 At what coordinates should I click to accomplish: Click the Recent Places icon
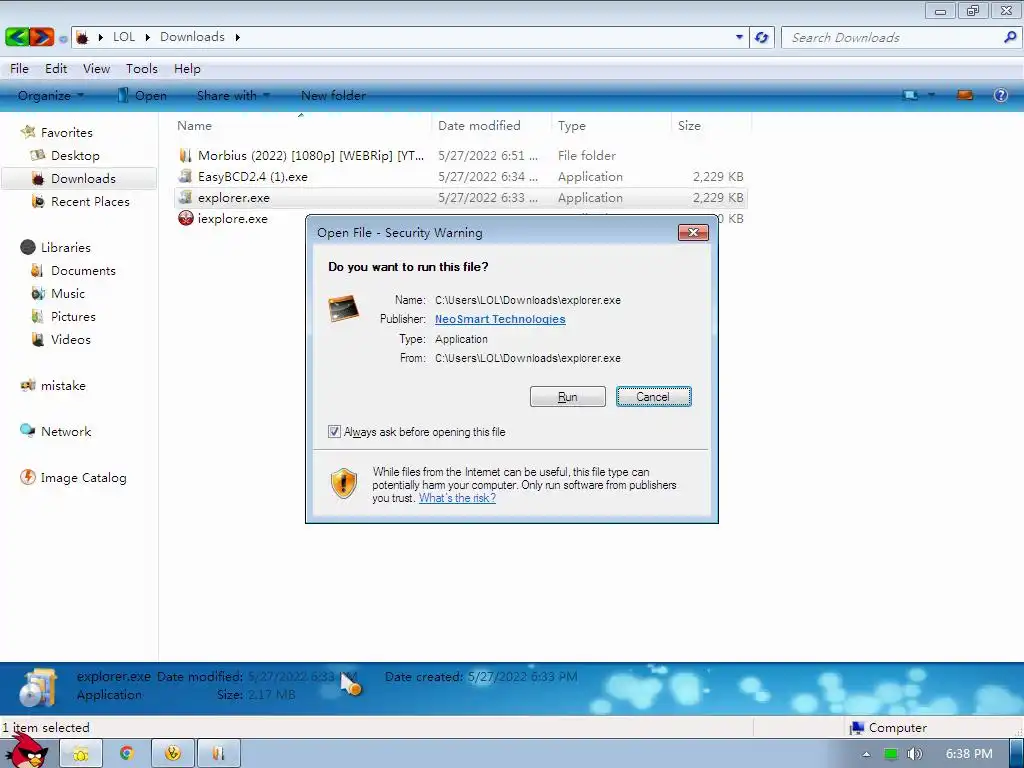pyautogui.click(x=38, y=202)
